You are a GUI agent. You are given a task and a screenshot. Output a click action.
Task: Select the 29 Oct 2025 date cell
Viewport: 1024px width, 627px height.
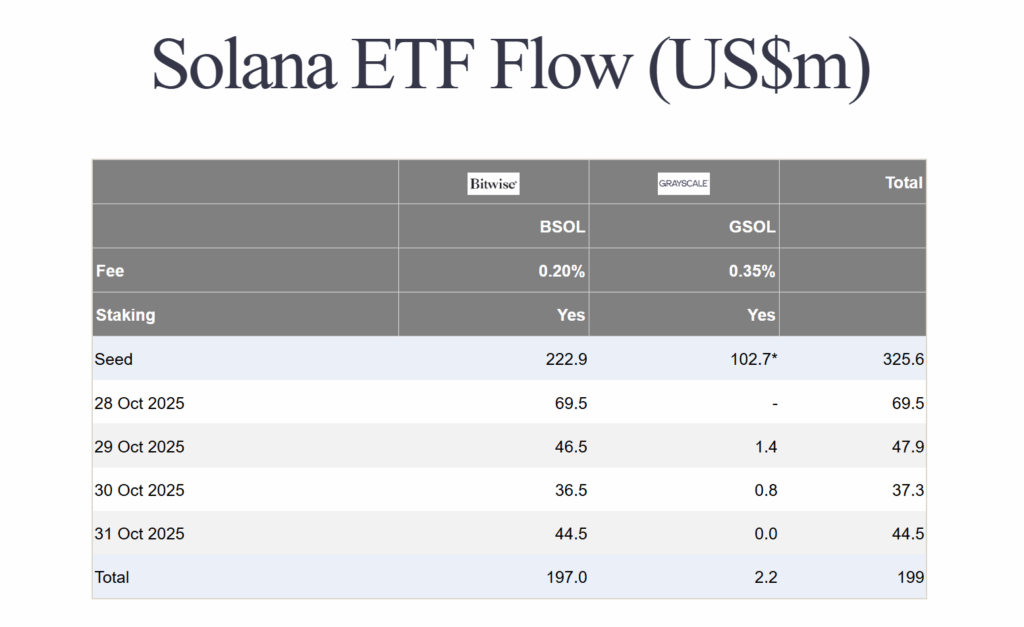click(140, 447)
